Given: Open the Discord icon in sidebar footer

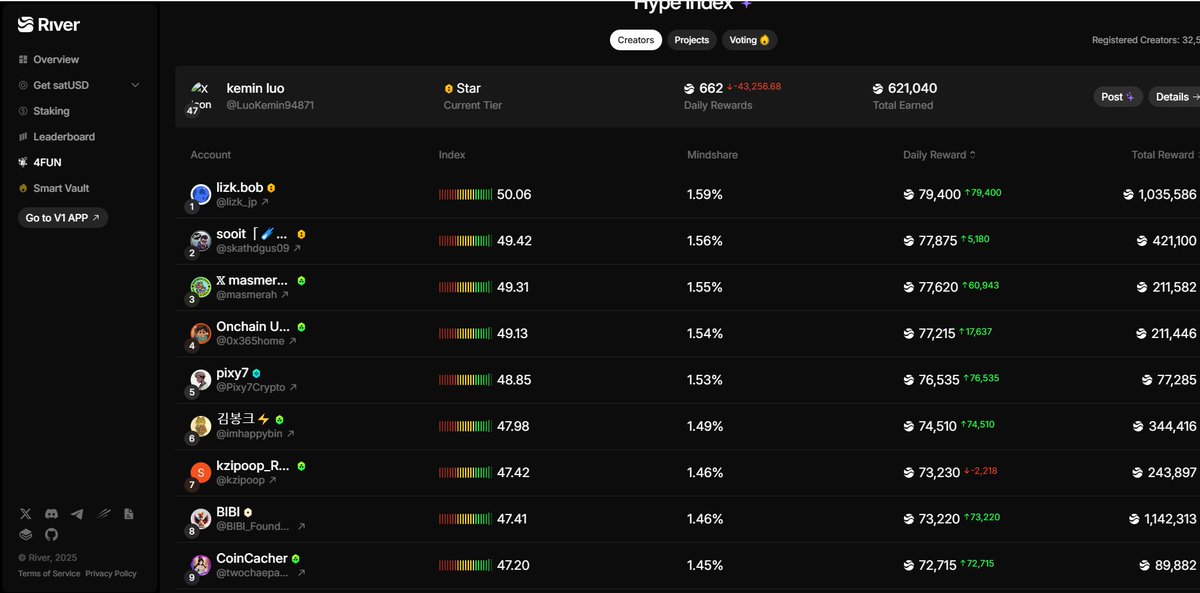Looking at the screenshot, I should point(52,514).
